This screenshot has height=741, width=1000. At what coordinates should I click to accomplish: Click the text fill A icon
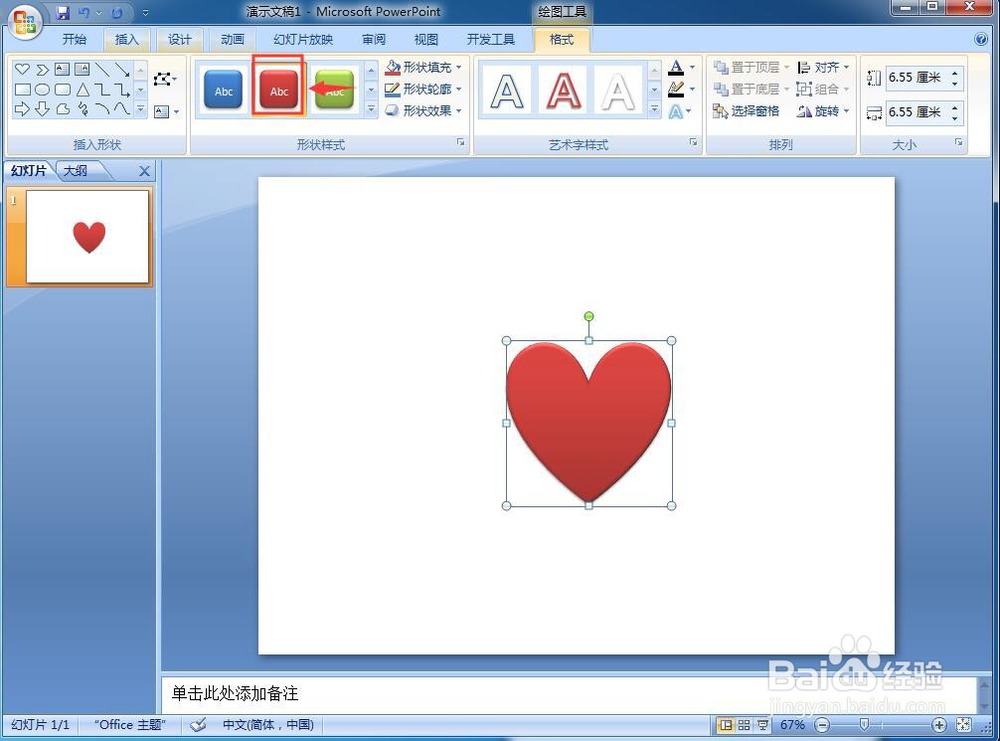pyautogui.click(x=676, y=67)
